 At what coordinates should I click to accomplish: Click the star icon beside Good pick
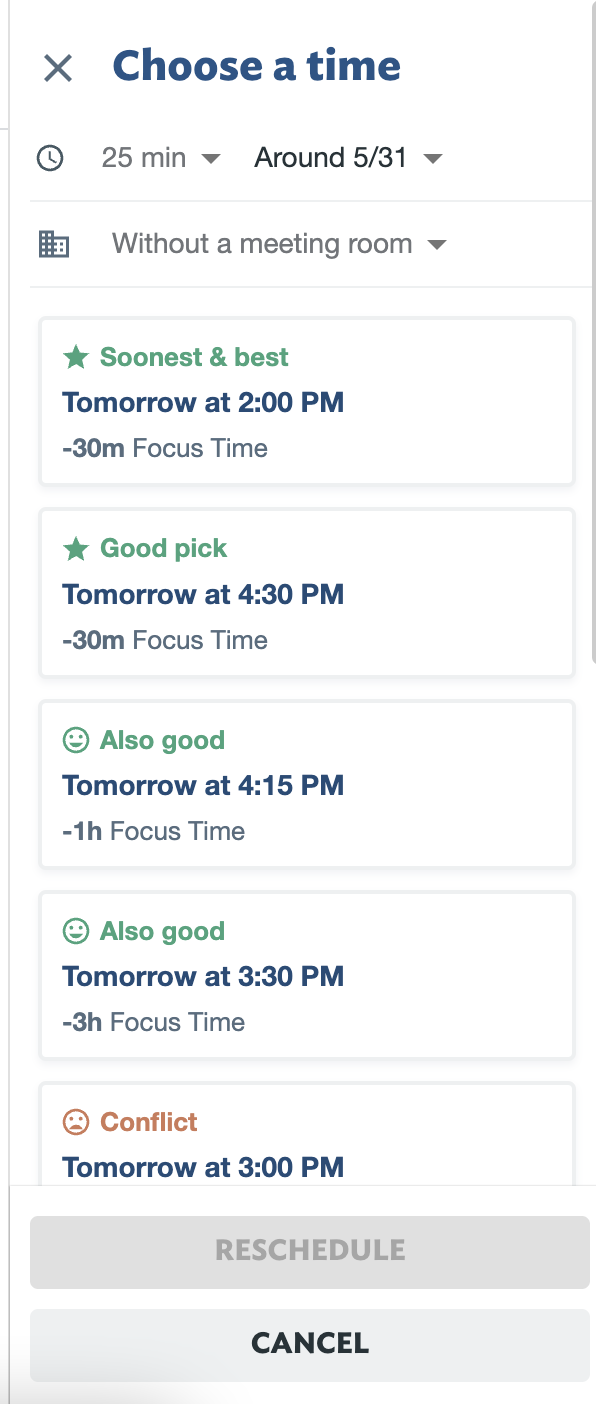coord(75,548)
